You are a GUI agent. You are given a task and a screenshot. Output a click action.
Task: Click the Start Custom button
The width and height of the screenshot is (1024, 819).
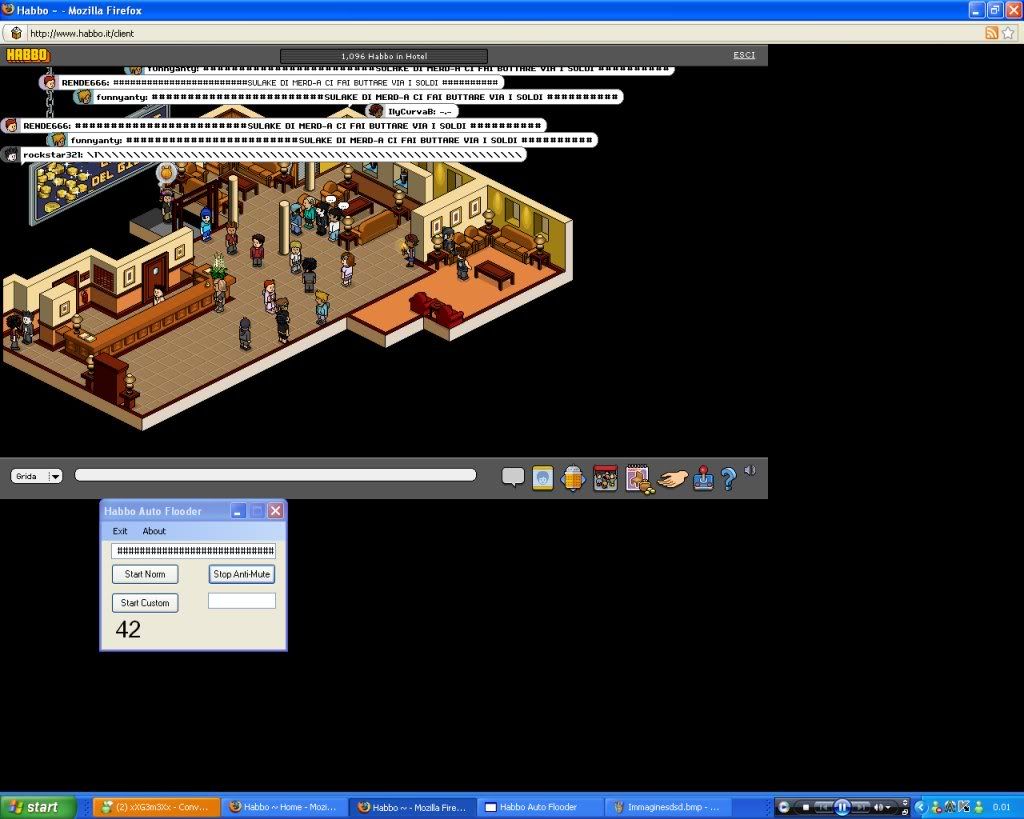point(145,603)
